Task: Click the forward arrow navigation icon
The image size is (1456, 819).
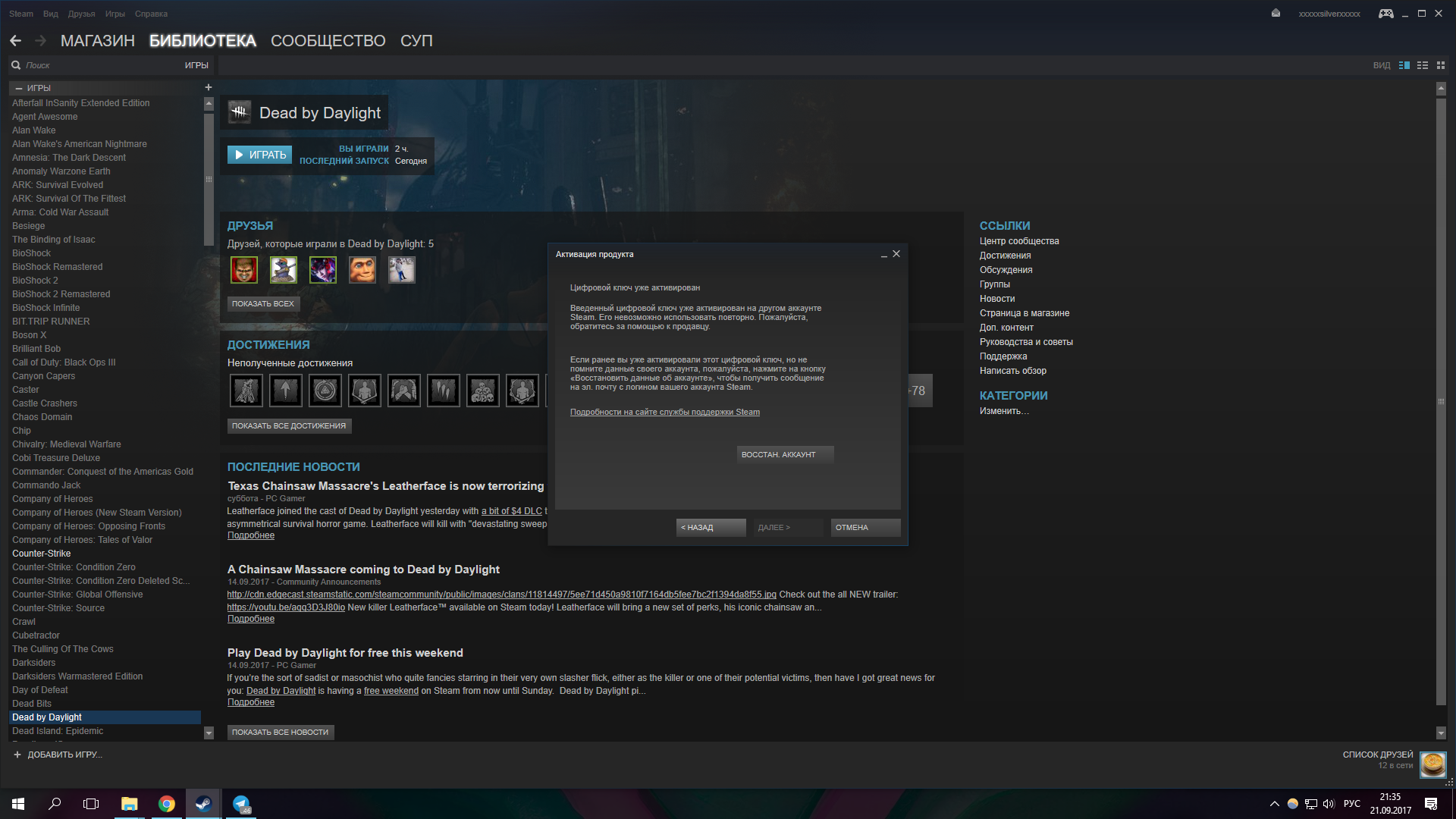Action: (41, 41)
